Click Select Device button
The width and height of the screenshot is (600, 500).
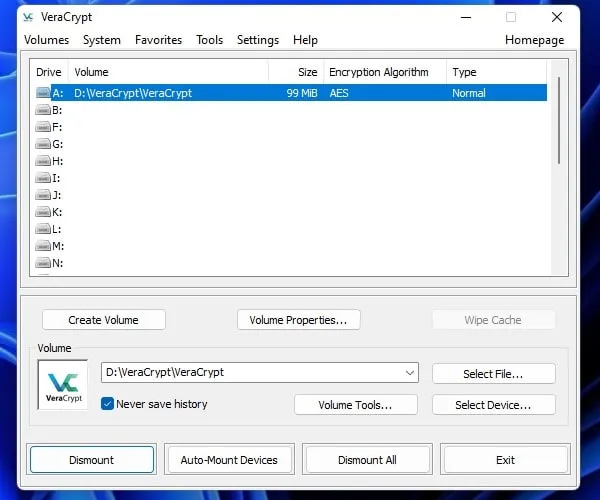pos(494,405)
